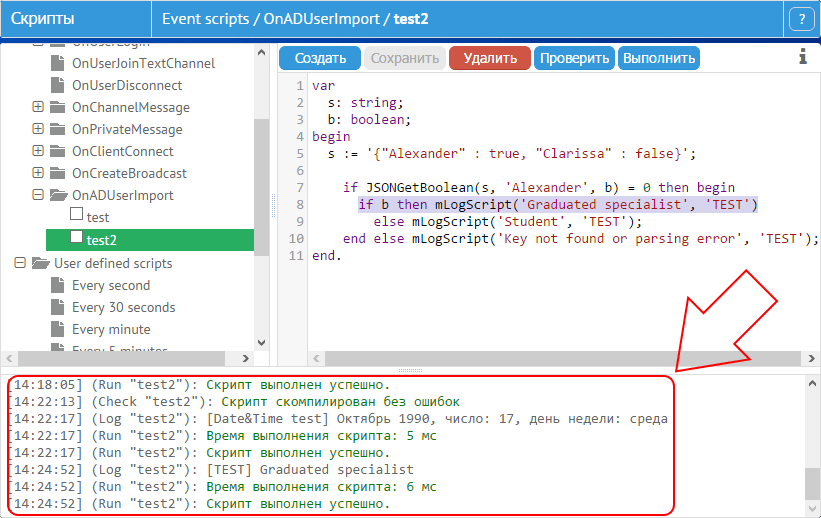Click the OnClientConnect folder icon

(x=58, y=151)
